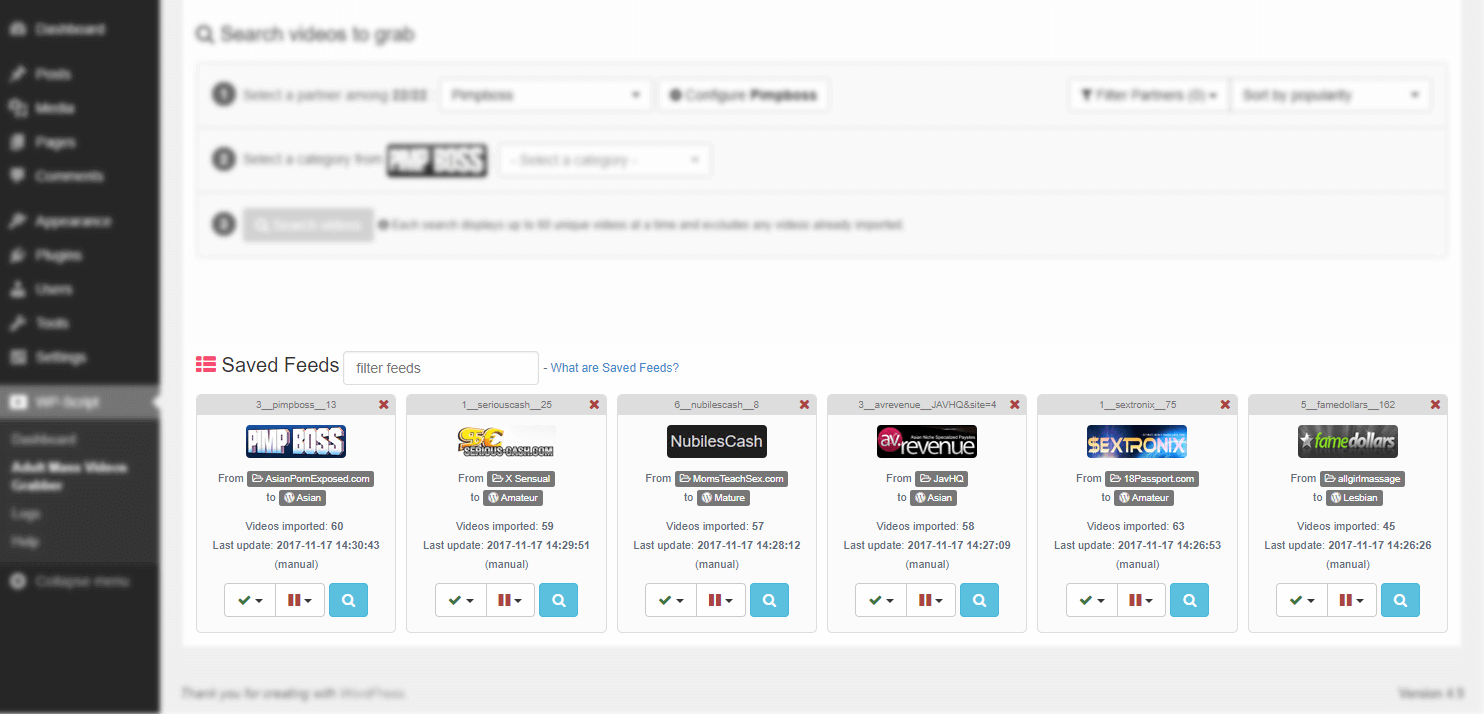Viewport: 1484px width, 714px height.
Task: Click the famedollars logo
Action: (1348, 441)
